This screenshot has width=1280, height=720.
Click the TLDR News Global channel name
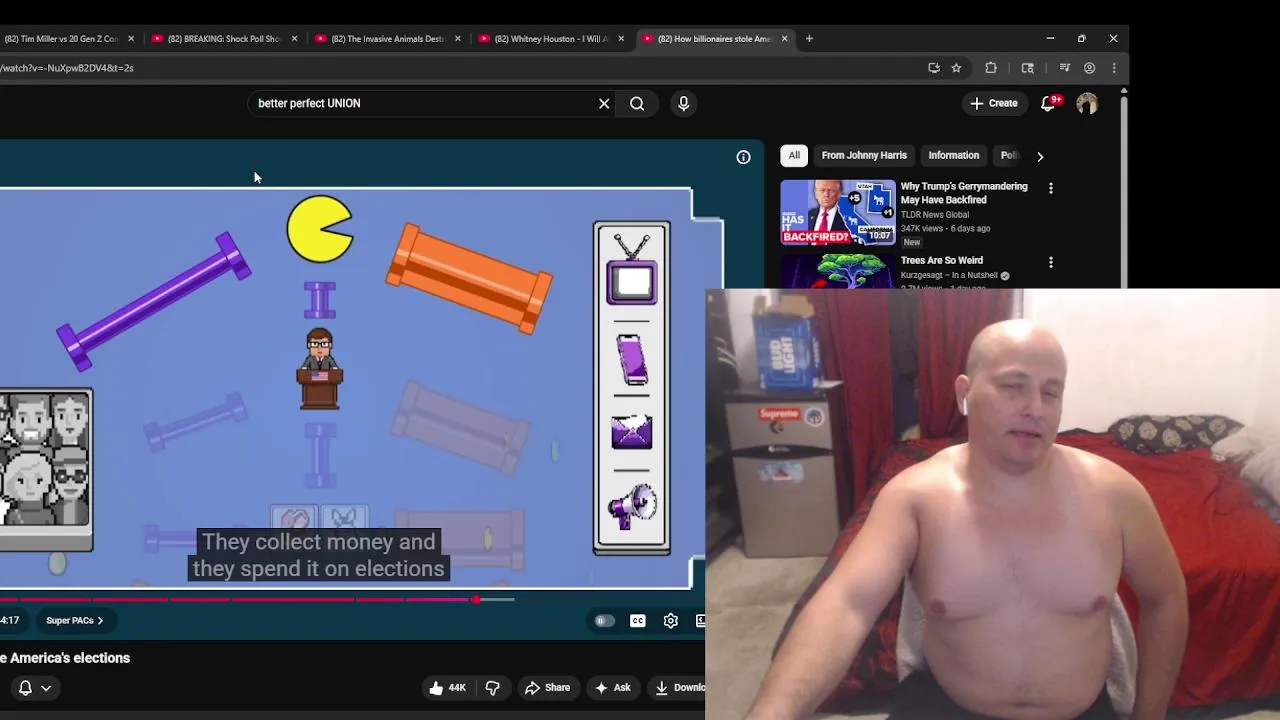point(935,215)
